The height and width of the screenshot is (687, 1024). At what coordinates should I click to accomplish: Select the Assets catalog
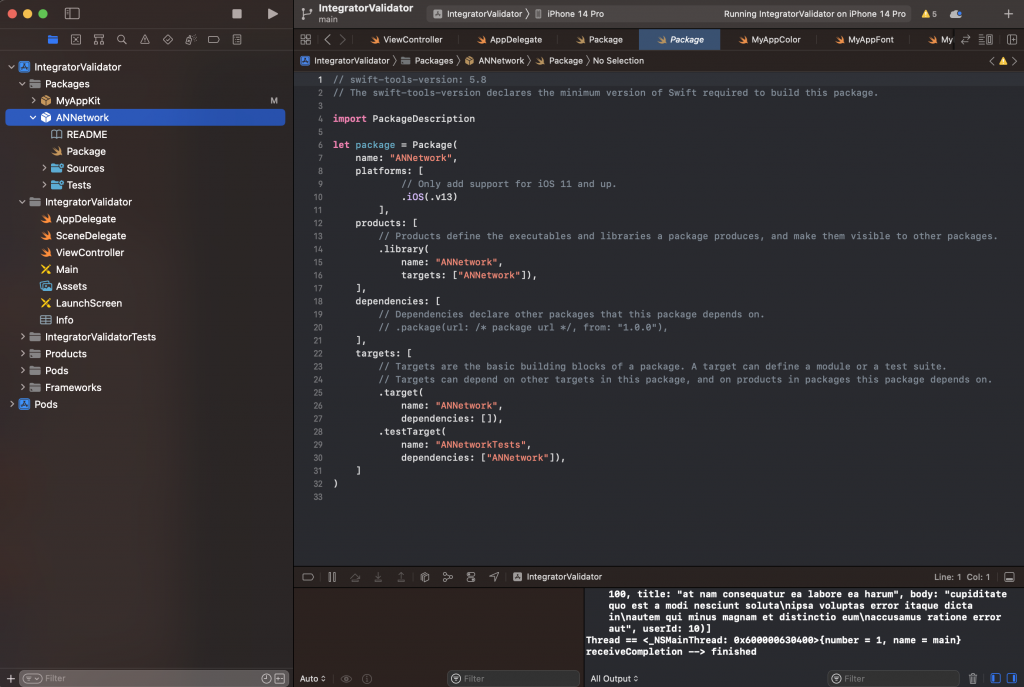(71, 286)
